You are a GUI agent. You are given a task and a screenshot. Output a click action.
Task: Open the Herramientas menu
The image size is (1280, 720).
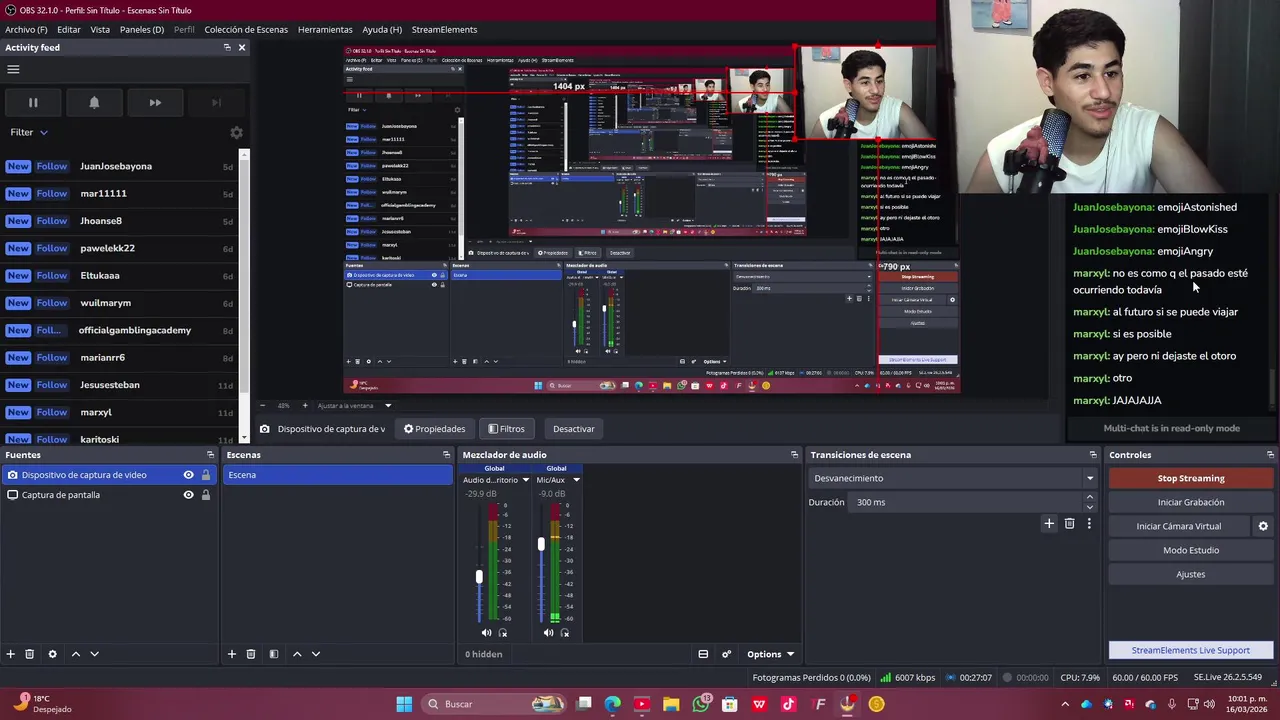pos(325,29)
